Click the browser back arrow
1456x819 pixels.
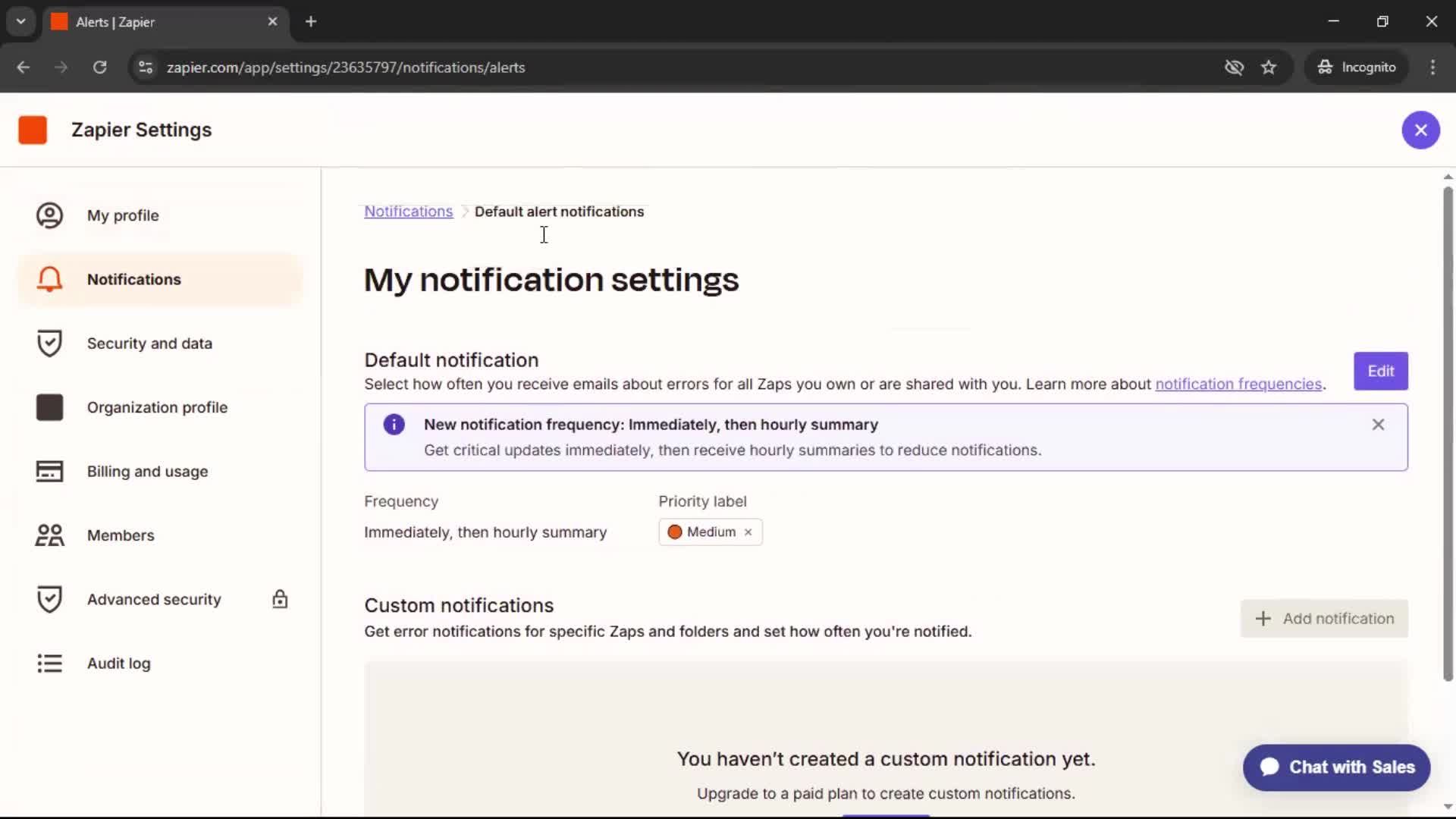(24, 67)
